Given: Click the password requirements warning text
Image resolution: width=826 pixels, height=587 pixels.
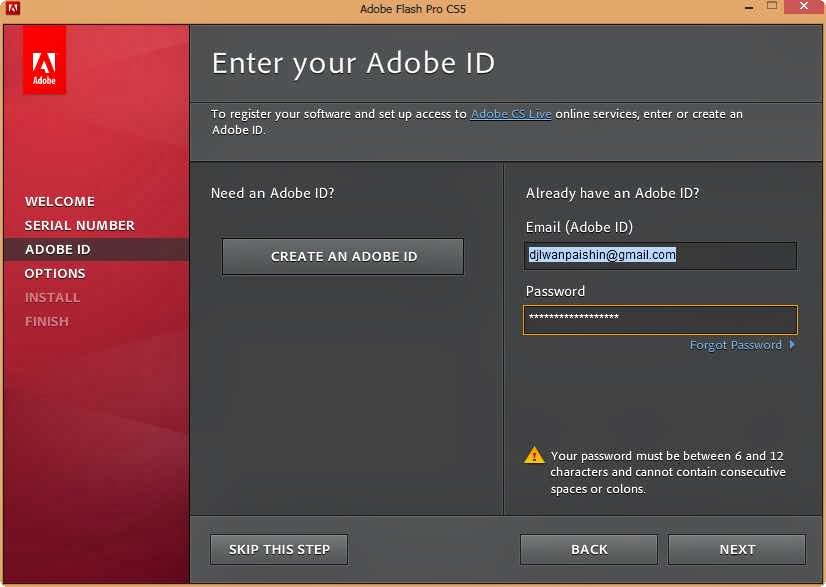Looking at the screenshot, I should click(x=668, y=472).
